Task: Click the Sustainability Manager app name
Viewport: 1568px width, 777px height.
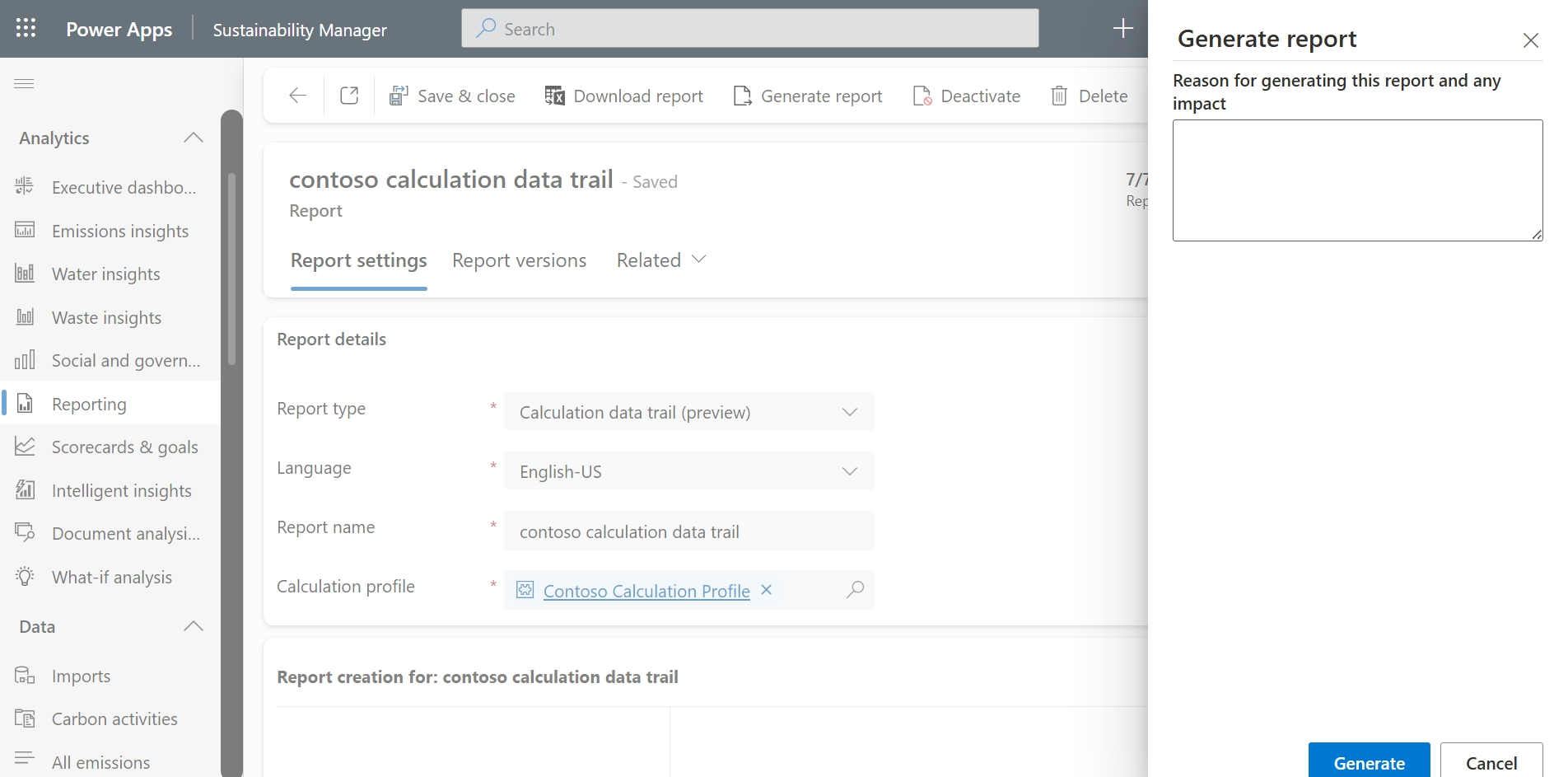Action: [x=300, y=30]
